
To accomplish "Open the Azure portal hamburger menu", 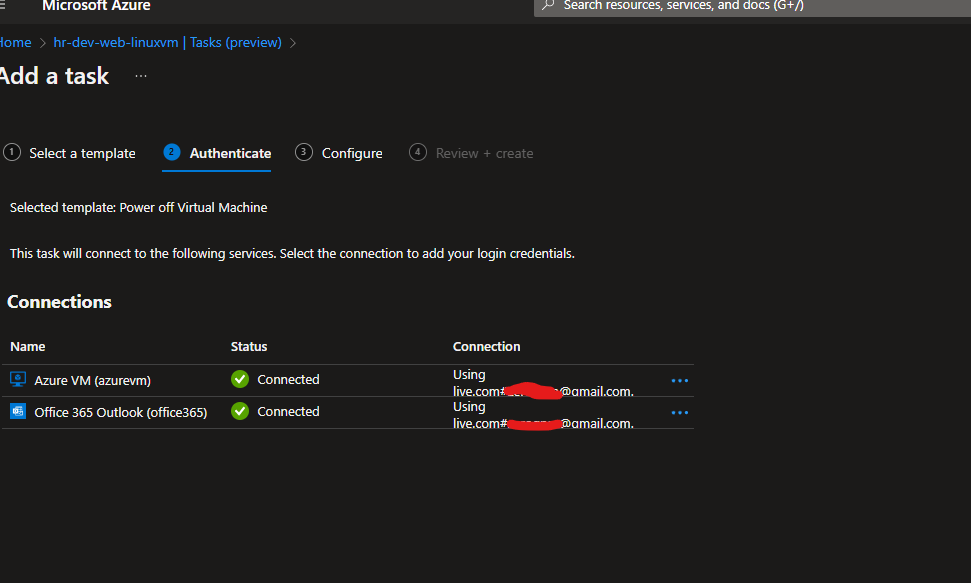I will click(x=2, y=5).
